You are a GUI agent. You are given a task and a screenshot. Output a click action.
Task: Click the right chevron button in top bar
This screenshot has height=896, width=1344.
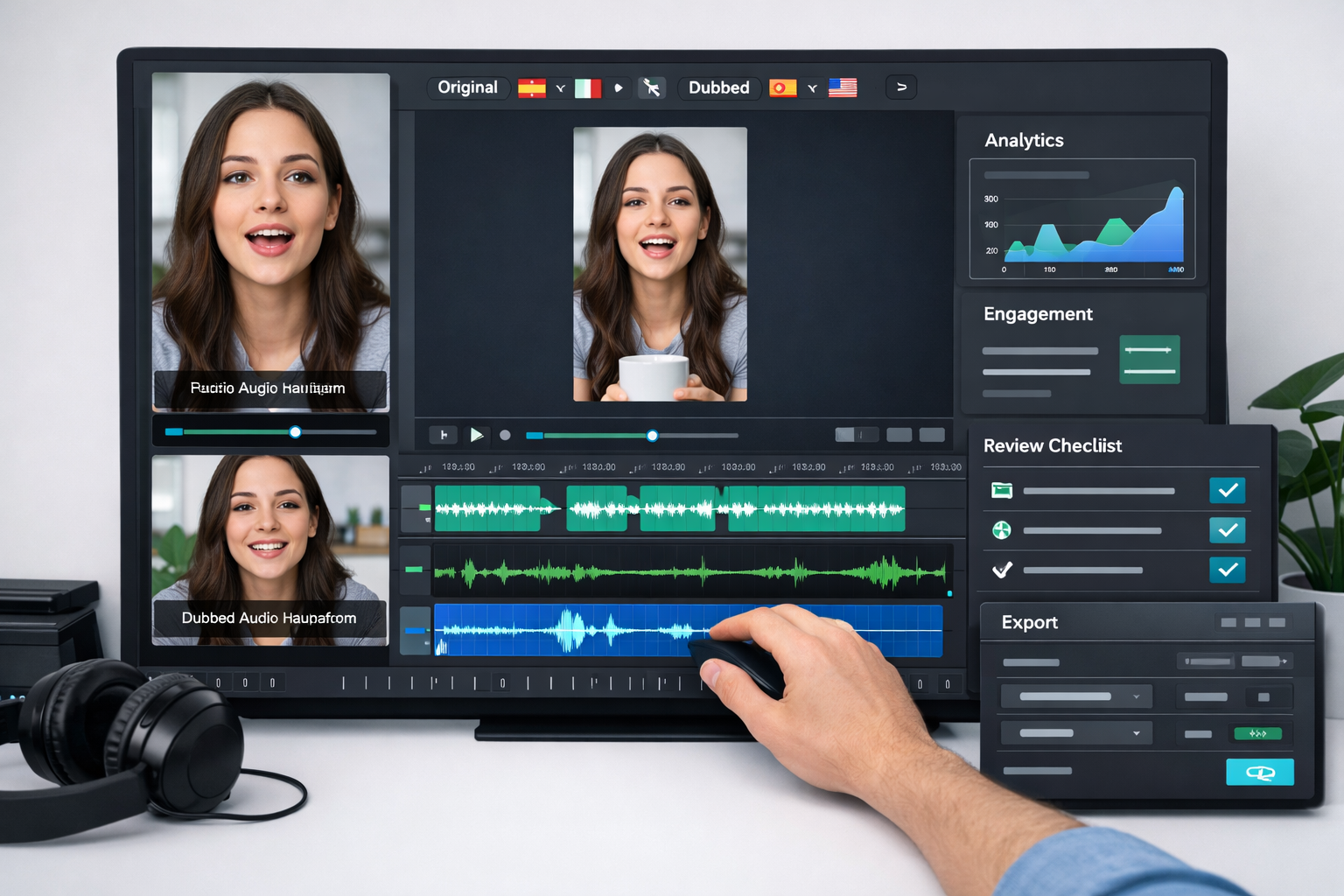pos(901,87)
